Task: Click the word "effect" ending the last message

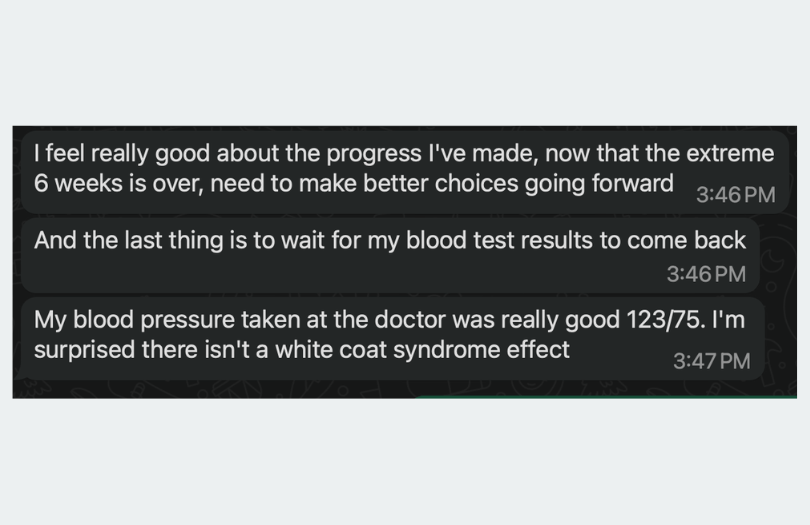Action: pyautogui.click(x=539, y=350)
